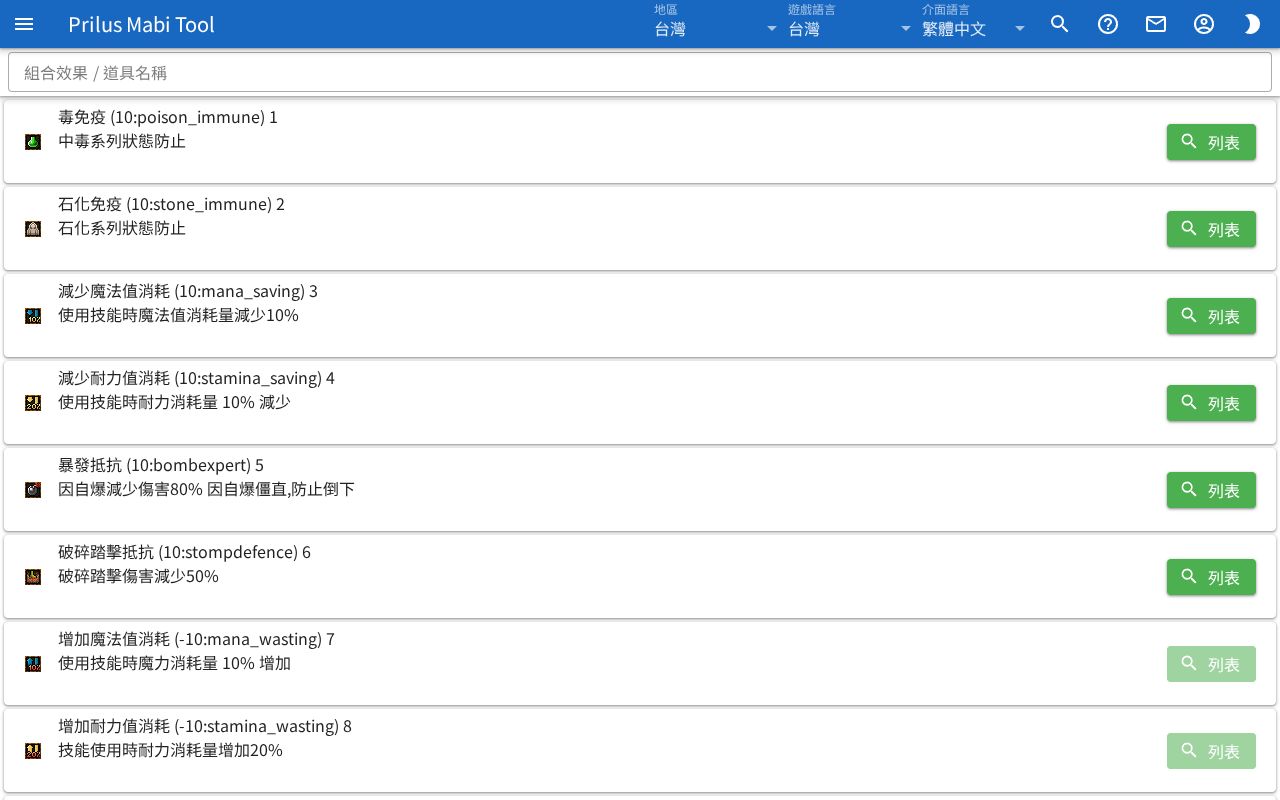Select the 暴發抵抗 (10:bombexpert) 5 heading
This screenshot has width=1280, height=800.
161,465
